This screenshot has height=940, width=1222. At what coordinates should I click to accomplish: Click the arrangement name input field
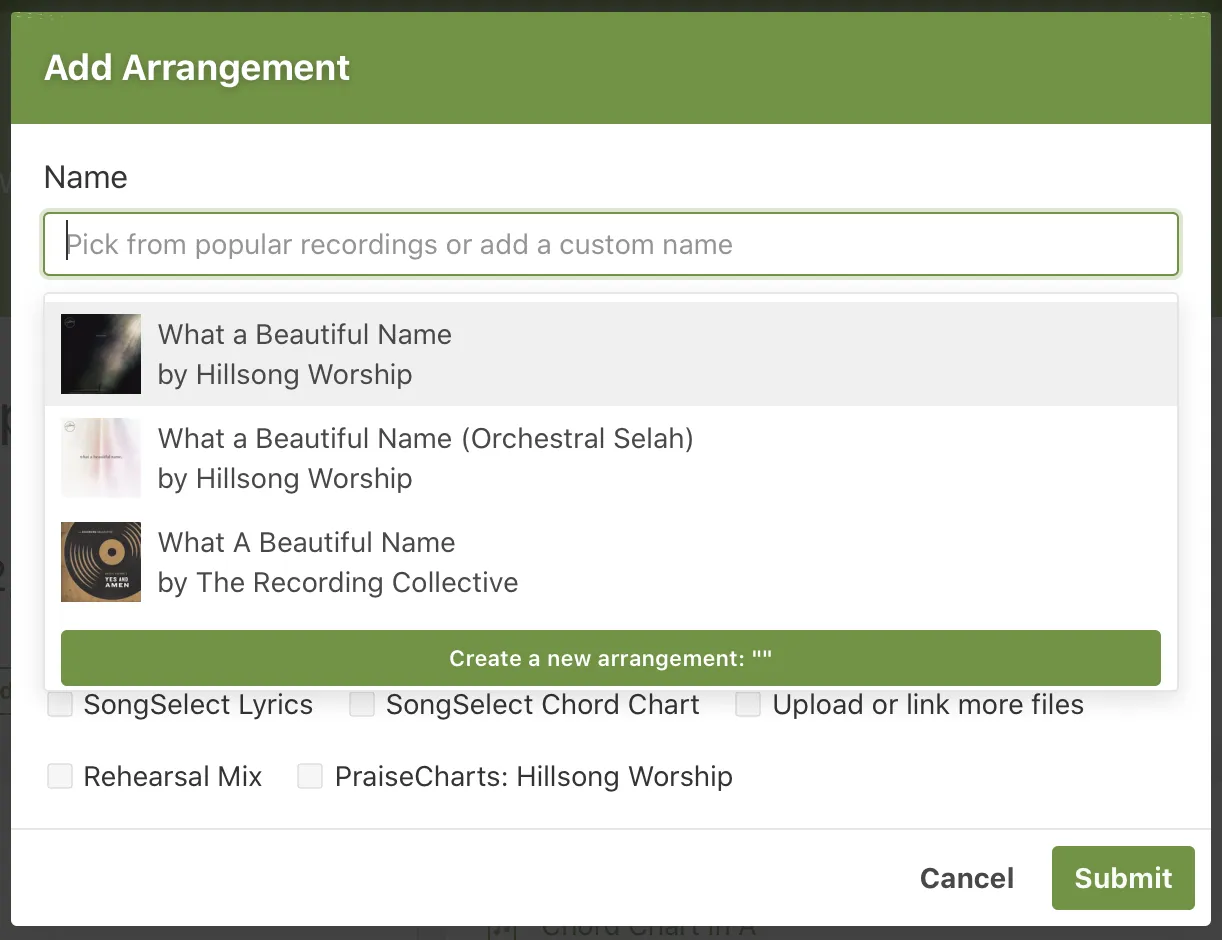tap(610, 244)
